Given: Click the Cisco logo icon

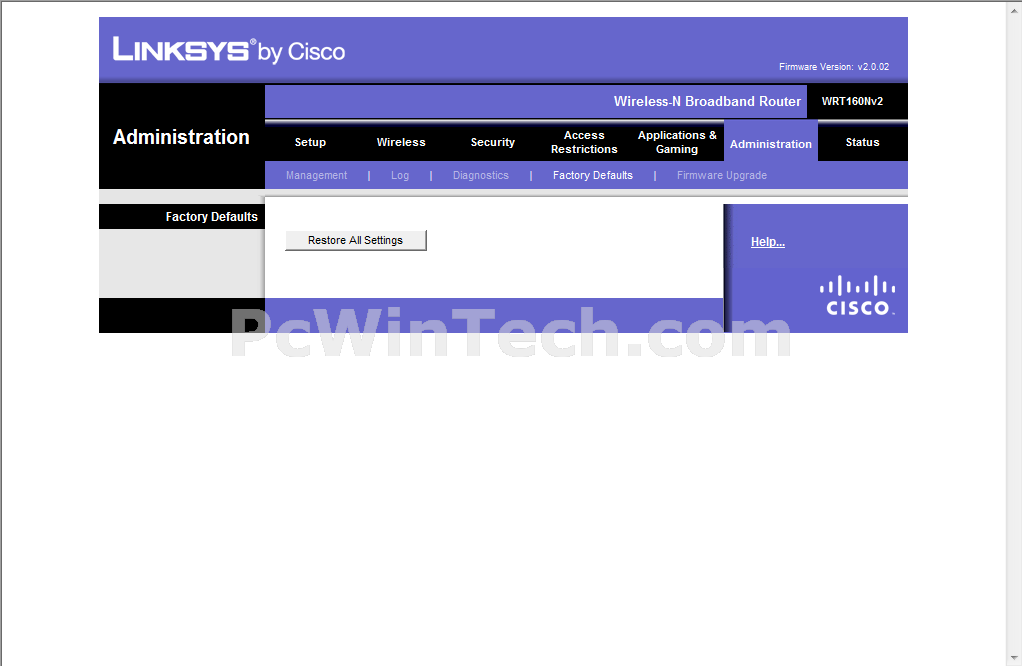Looking at the screenshot, I should pyautogui.click(x=857, y=296).
